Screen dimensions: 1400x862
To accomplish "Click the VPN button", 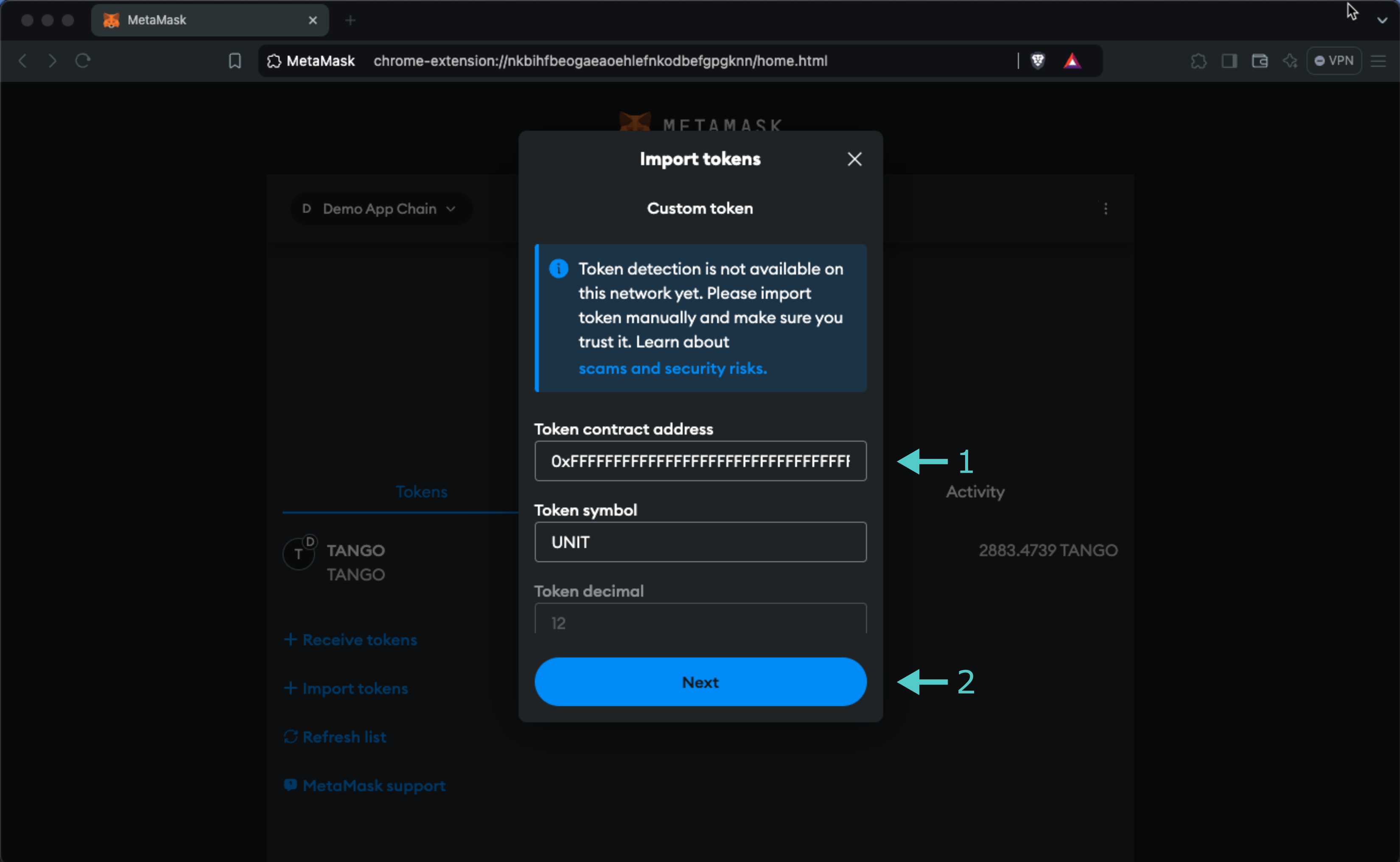I will coord(1333,61).
